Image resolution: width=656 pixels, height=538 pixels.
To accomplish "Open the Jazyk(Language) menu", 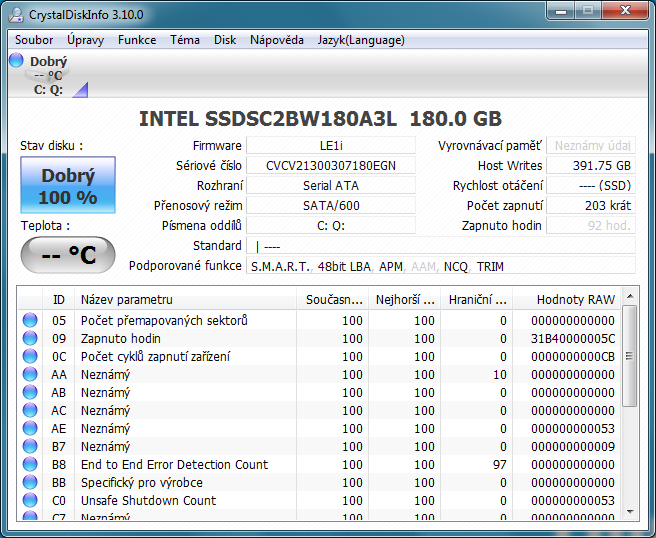I will point(360,40).
